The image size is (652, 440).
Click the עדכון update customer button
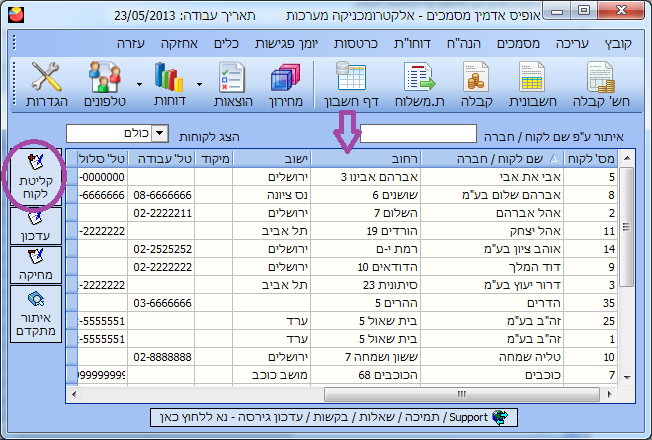click(36, 226)
